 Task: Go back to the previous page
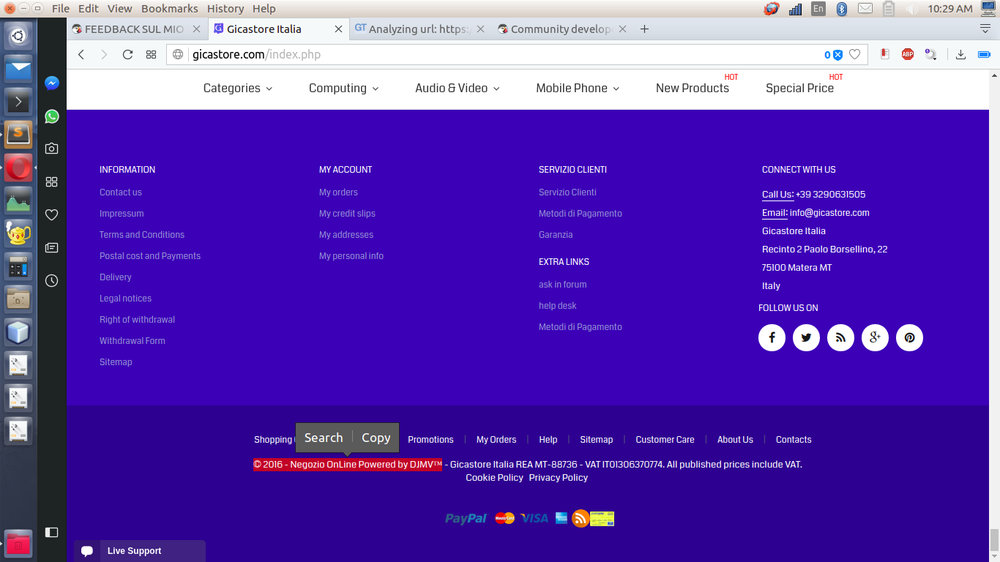(x=81, y=54)
